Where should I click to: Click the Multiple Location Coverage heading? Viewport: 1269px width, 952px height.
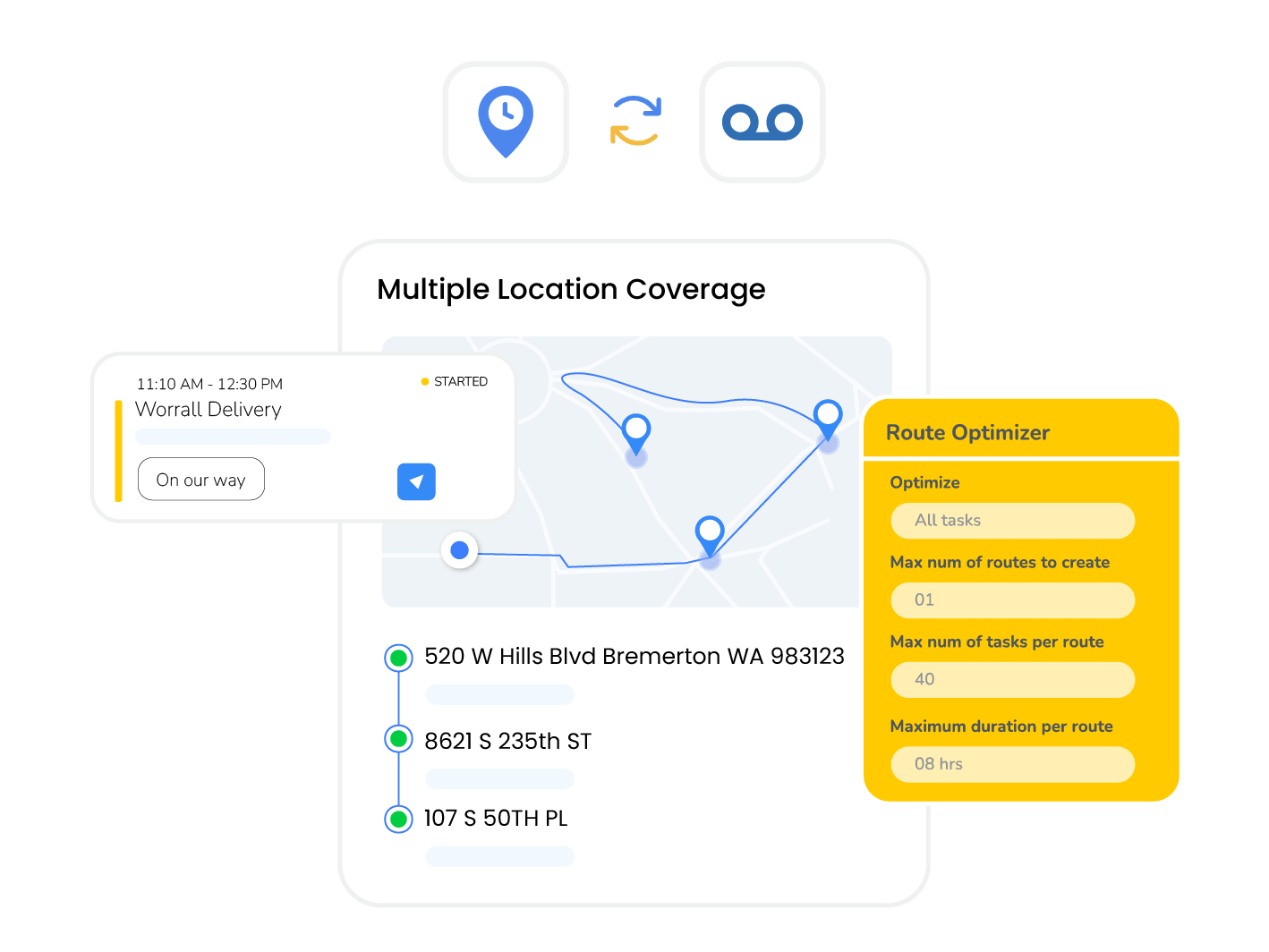(x=571, y=289)
